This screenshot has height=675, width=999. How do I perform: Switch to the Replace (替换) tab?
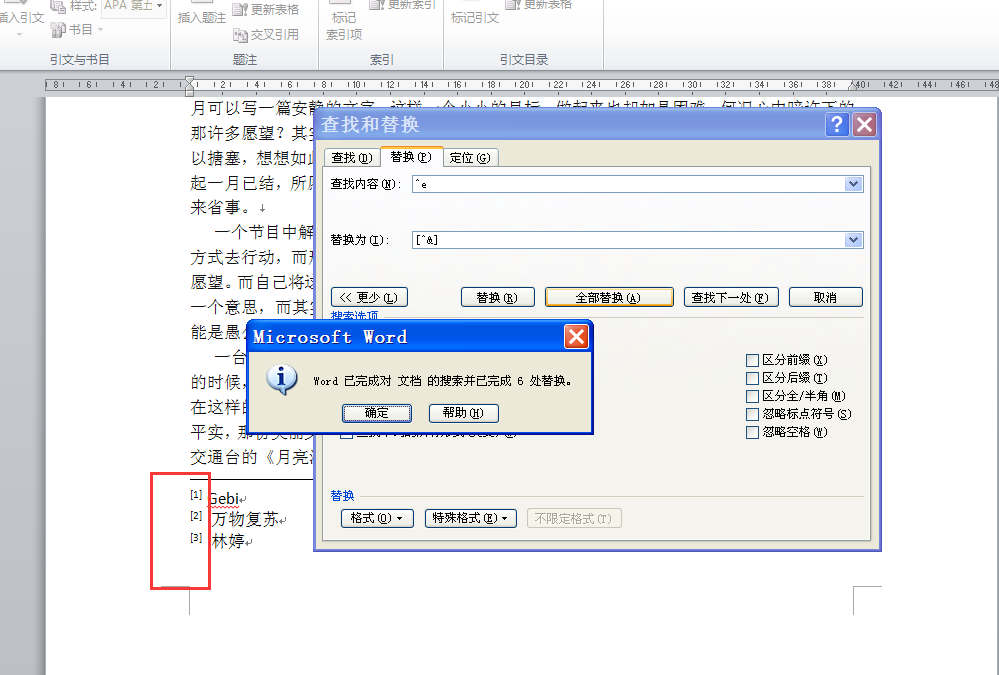click(x=411, y=157)
